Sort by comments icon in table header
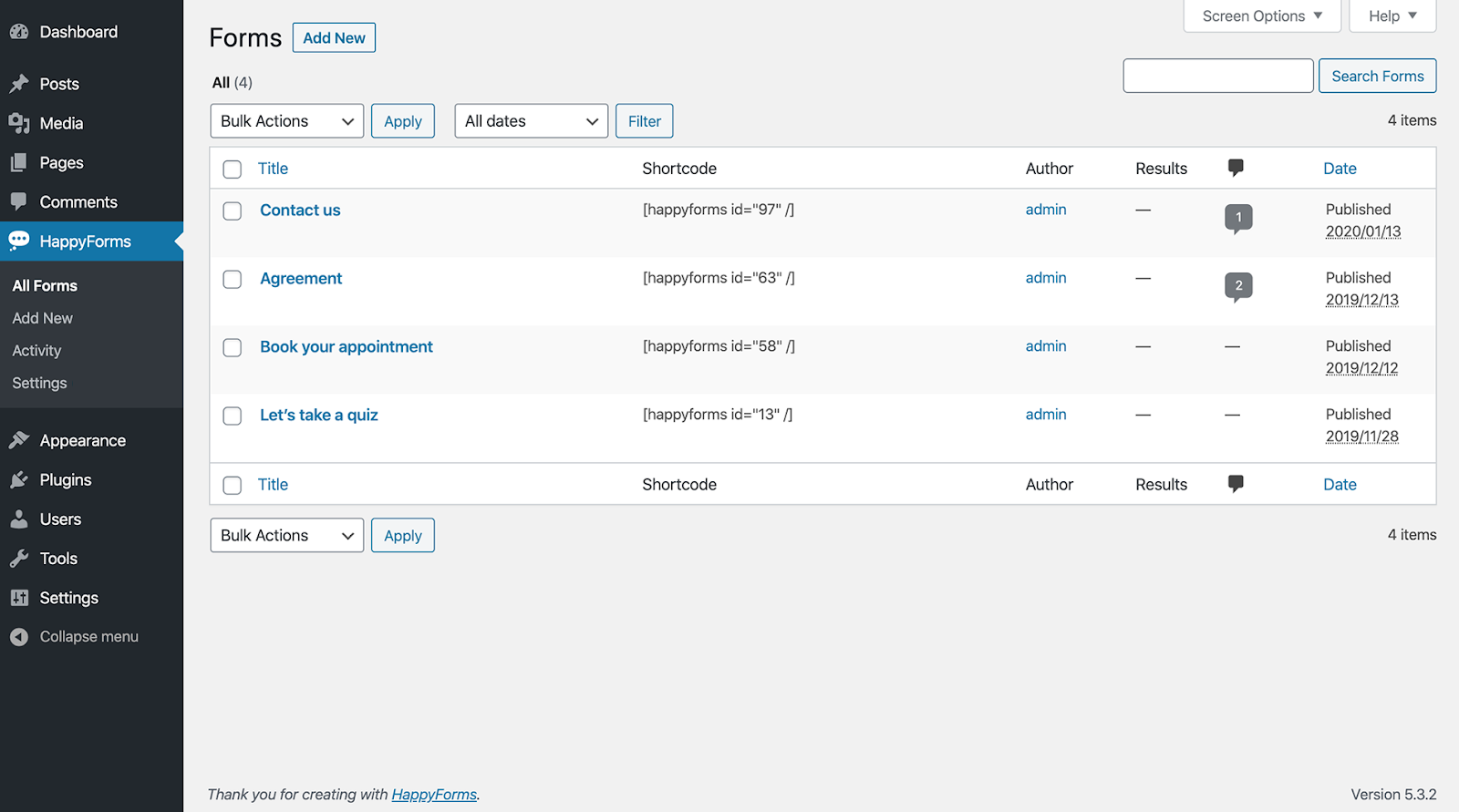 tap(1236, 168)
